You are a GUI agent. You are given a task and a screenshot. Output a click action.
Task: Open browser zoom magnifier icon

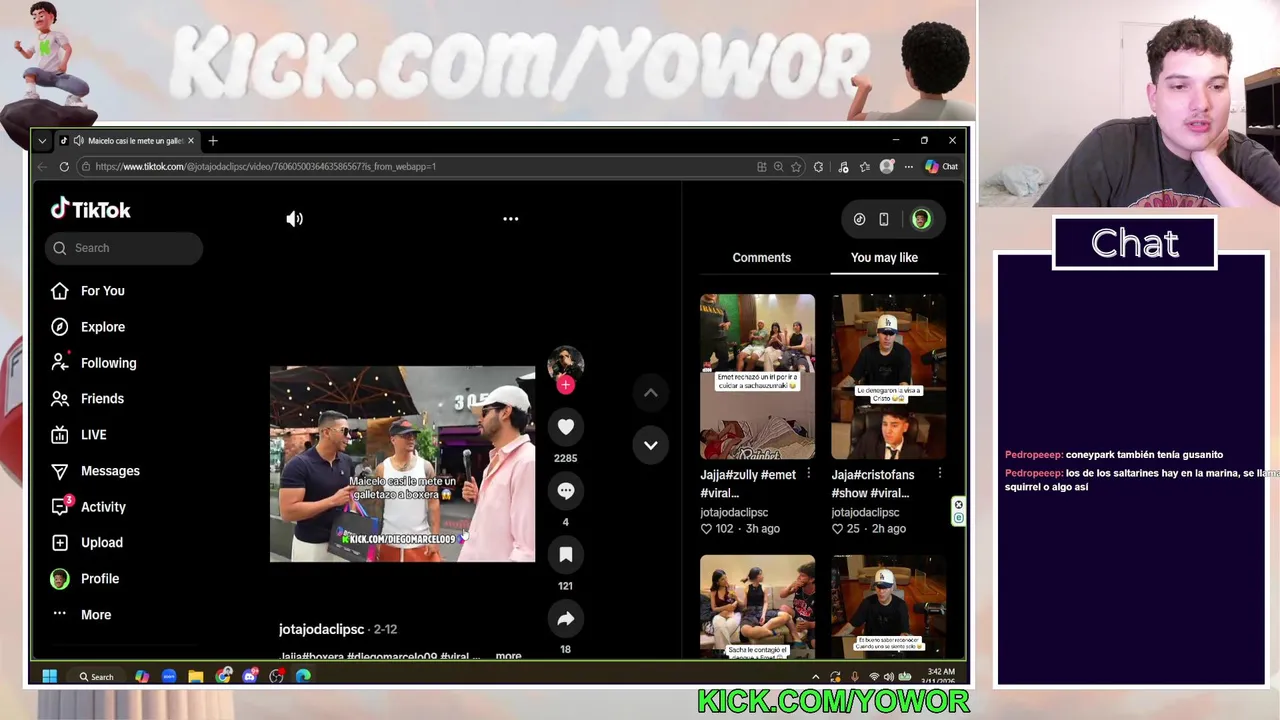[778, 167]
